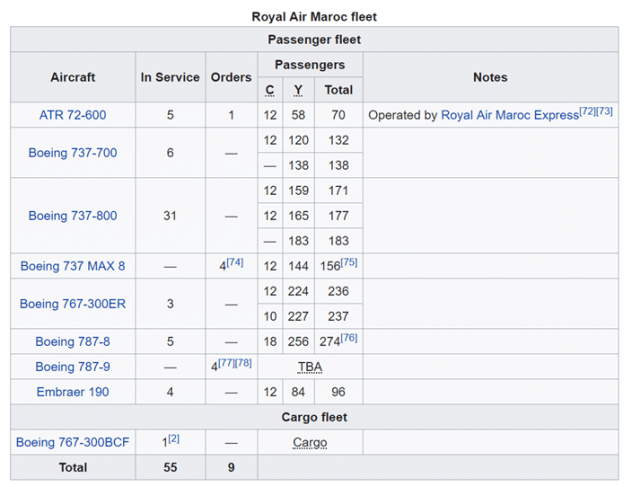Screen dimensions: 632x487
Task: Open the Embraer 190 link
Action: pyautogui.click(x=73, y=392)
